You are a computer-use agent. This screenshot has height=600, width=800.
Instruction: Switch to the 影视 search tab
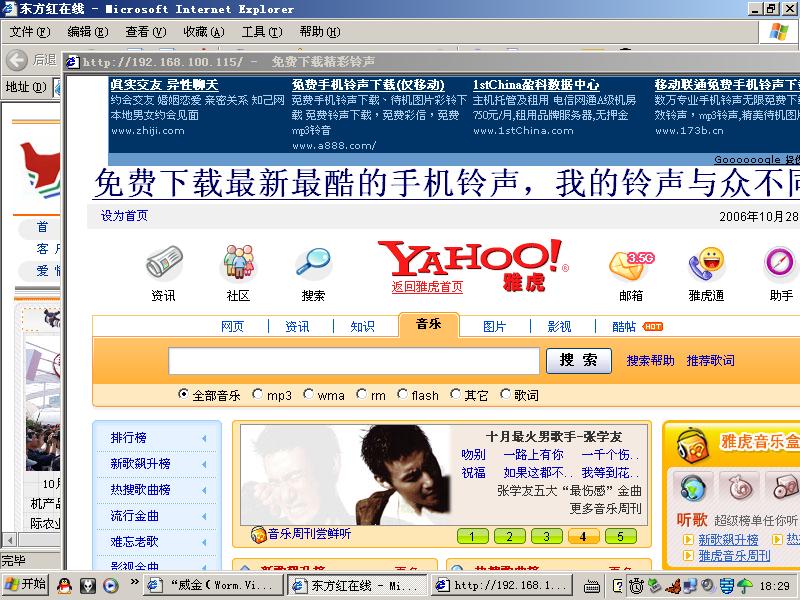[x=559, y=327]
